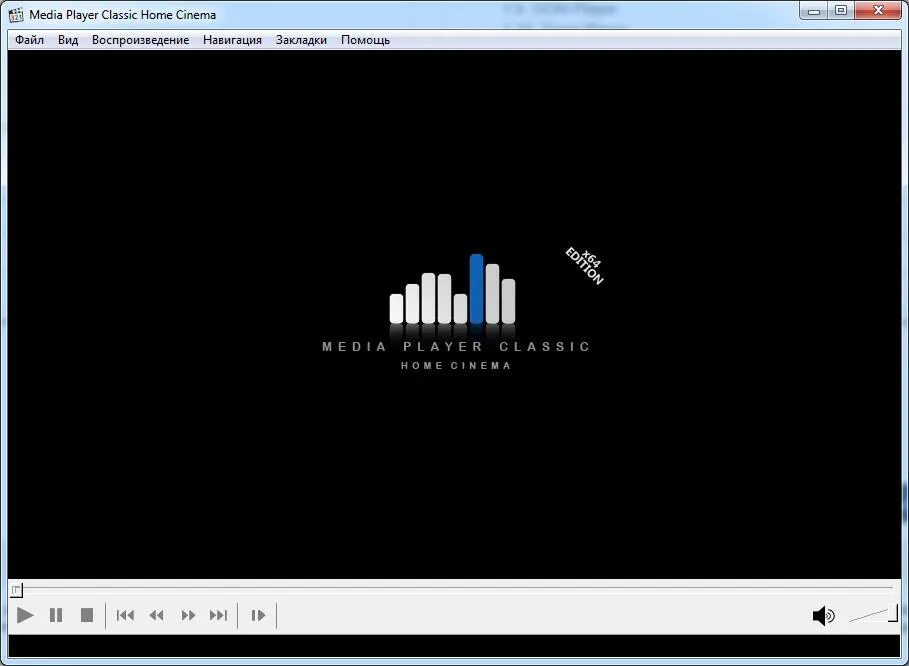Increase playback speed with fast-forward icon

(188, 615)
